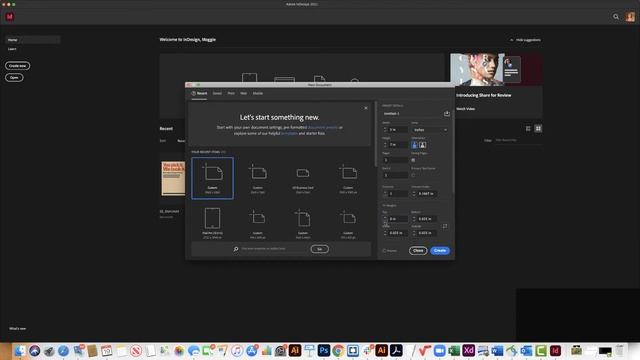Screen dimensions: 640x360
Task: Click the Column Gutter stepper arrows
Action: (x=414, y=194)
